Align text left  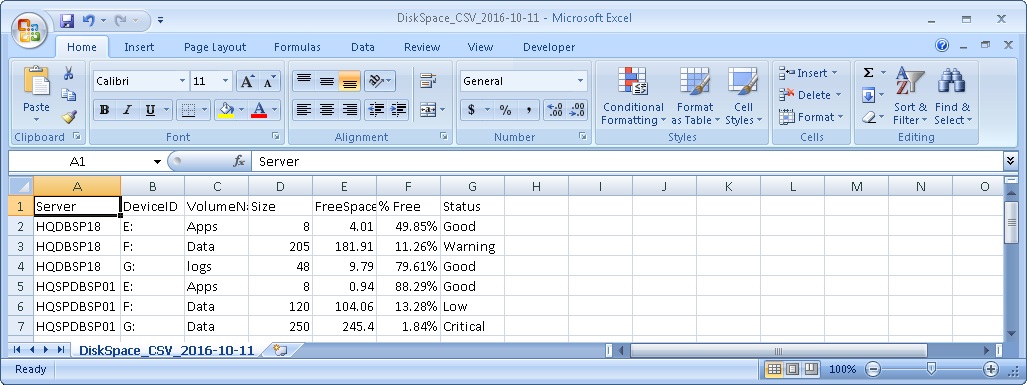(x=303, y=109)
